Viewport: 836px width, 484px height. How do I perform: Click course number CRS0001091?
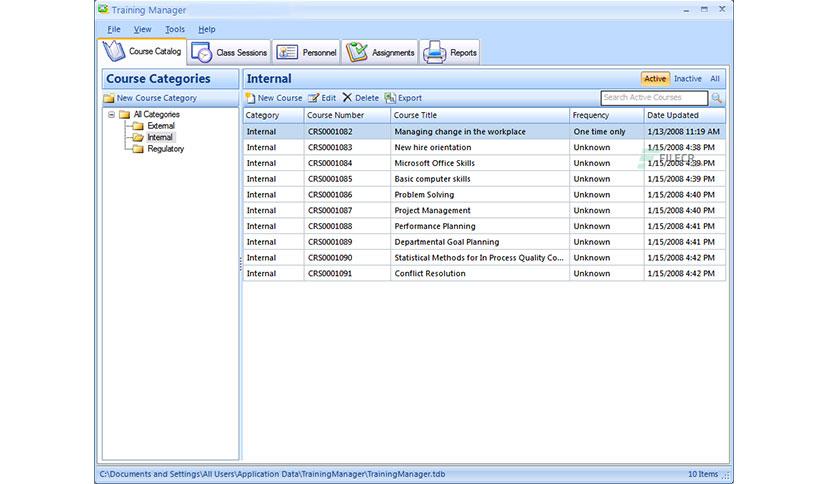click(x=330, y=273)
